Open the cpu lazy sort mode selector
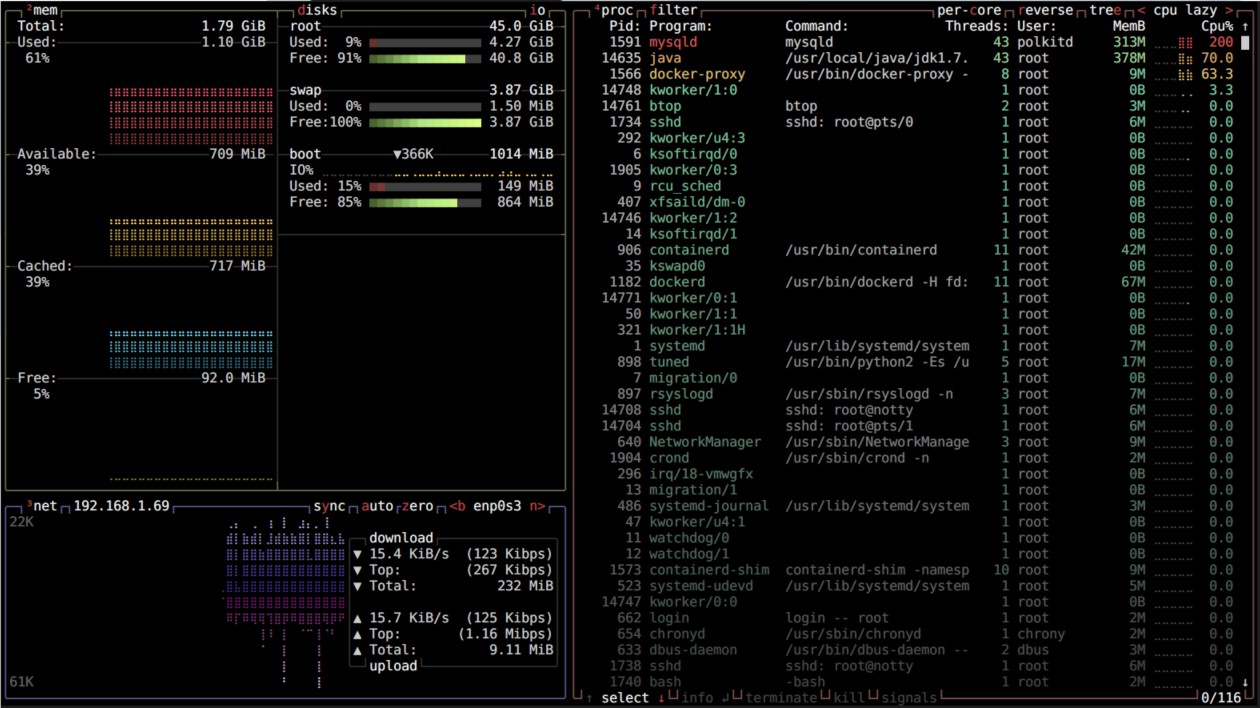Viewport: 1260px width, 708px height. point(1185,10)
